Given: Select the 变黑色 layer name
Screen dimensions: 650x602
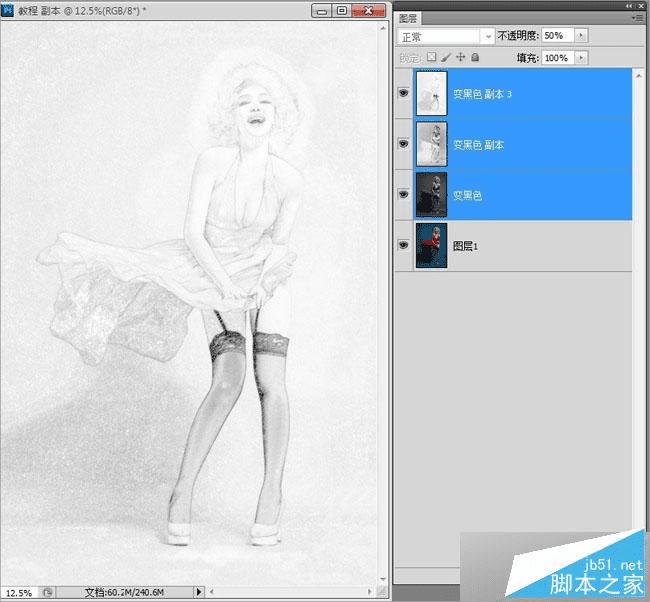Looking at the screenshot, I should tap(467, 195).
